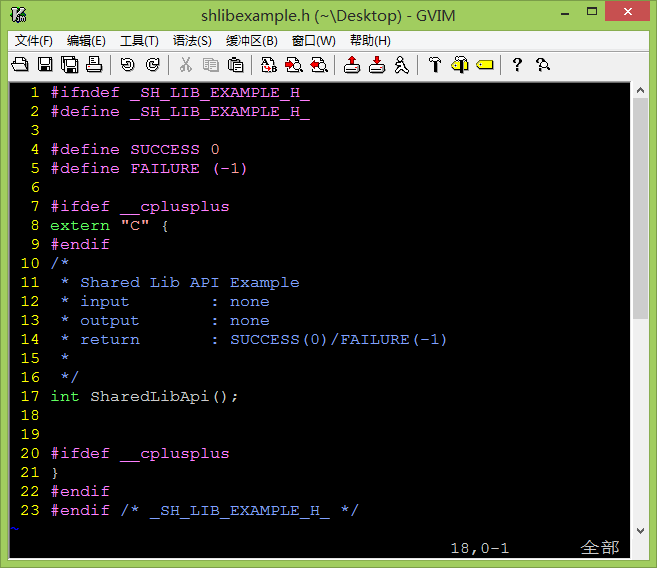This screenshot has height=568, width=657.
Task: Cut selection with scissors icon
Action: coord(186,65)
